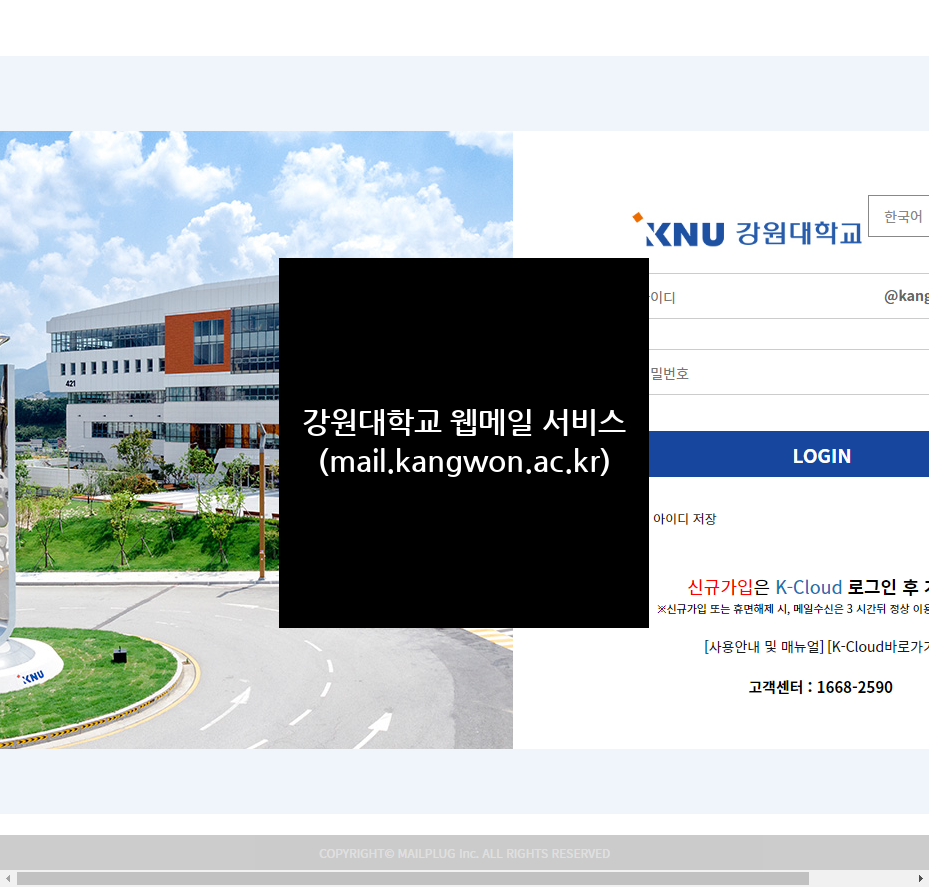Open the 신규가입 sign-up link

click(721, 587)
